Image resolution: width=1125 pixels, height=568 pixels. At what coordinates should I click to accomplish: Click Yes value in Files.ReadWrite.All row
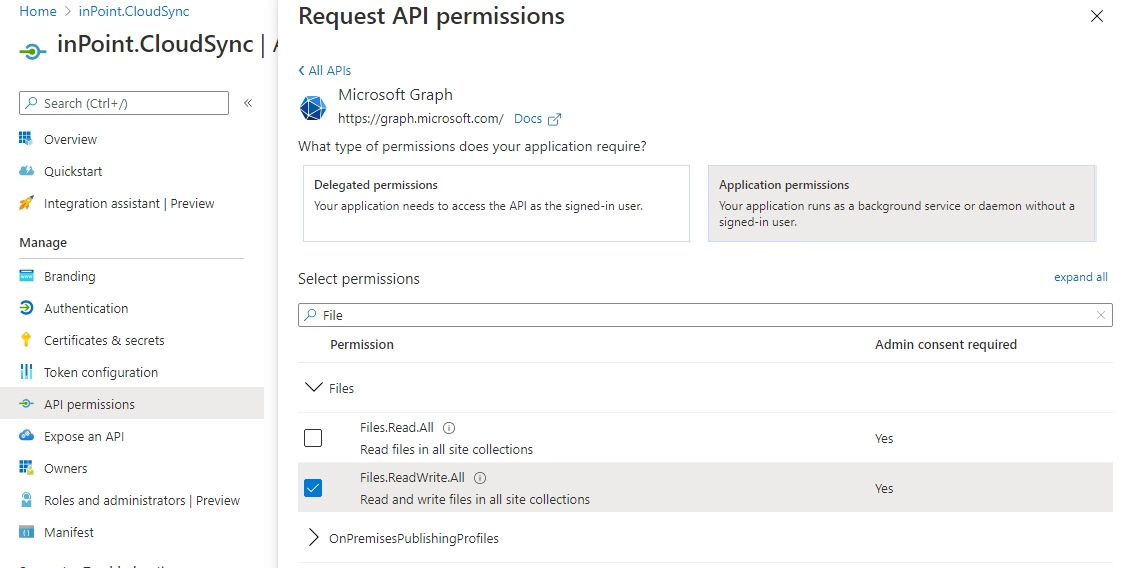tap(884, 488)
